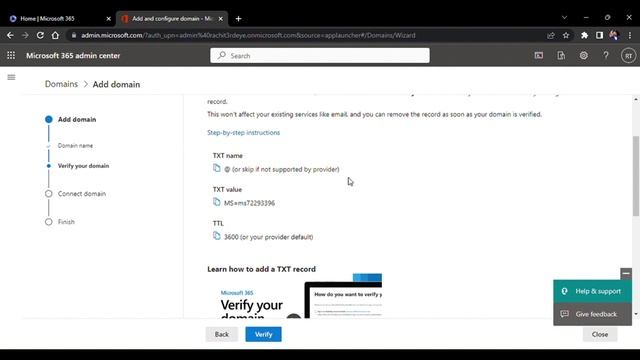Expand the tab search dropdown arrow
640x360 pixels.
coord(564,18)
